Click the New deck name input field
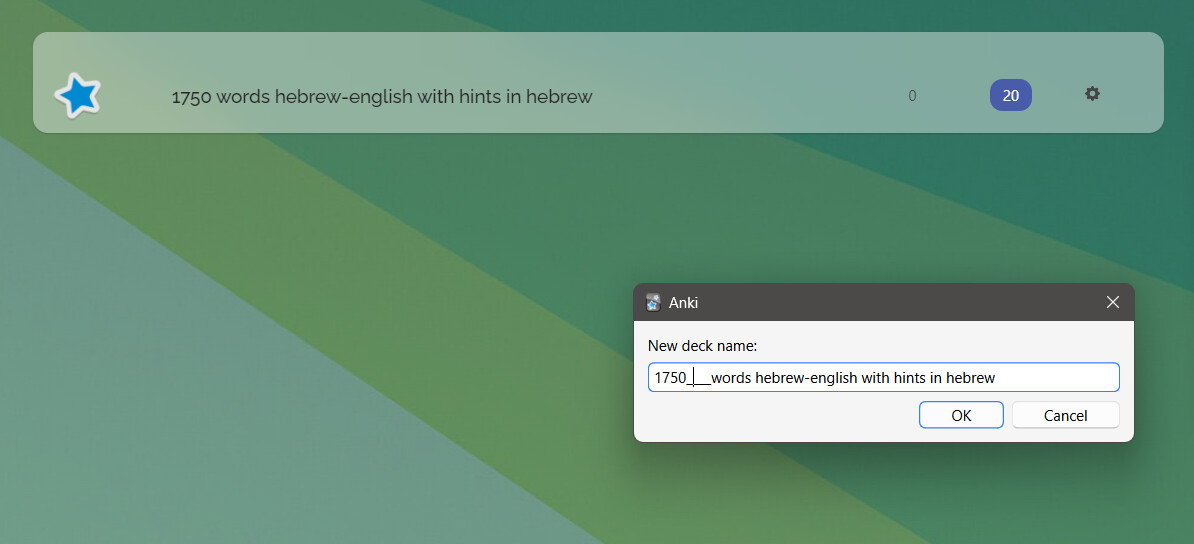Screen dimensions: 1194x544 pos(883,377)
